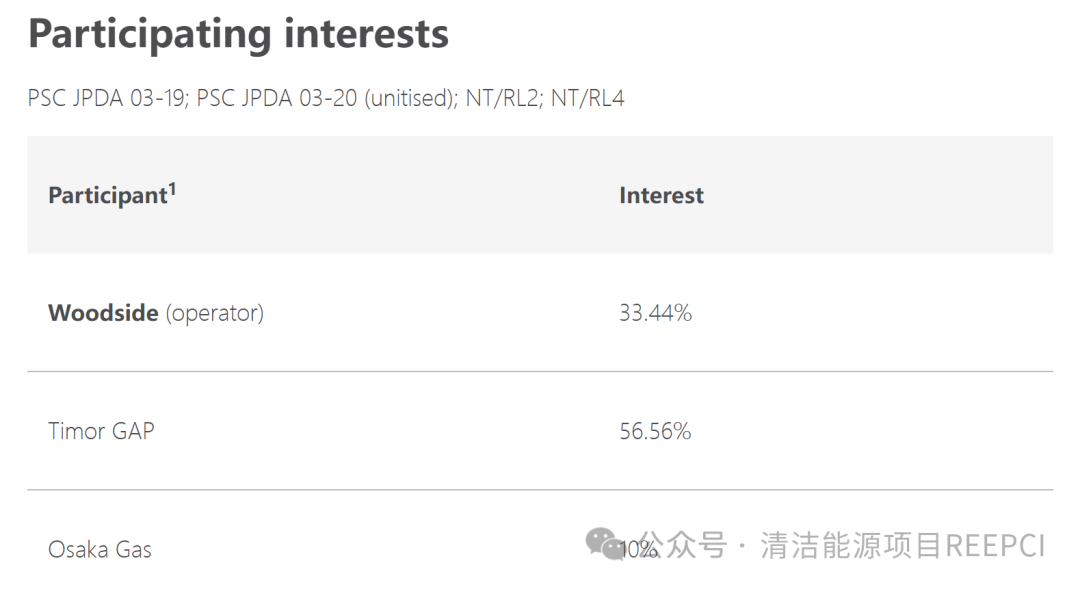Click the 清洁能源项目REEPCI watermark text
The height and width of the screenshot is (589, 1080).
[902, 546]
